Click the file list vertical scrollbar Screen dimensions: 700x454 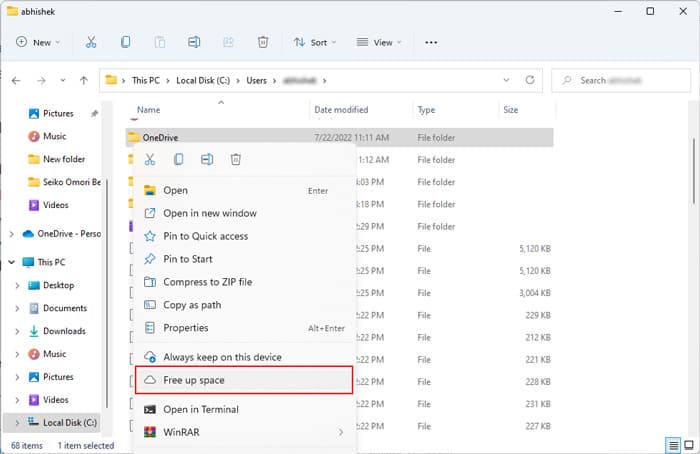[x=694, y=171]
